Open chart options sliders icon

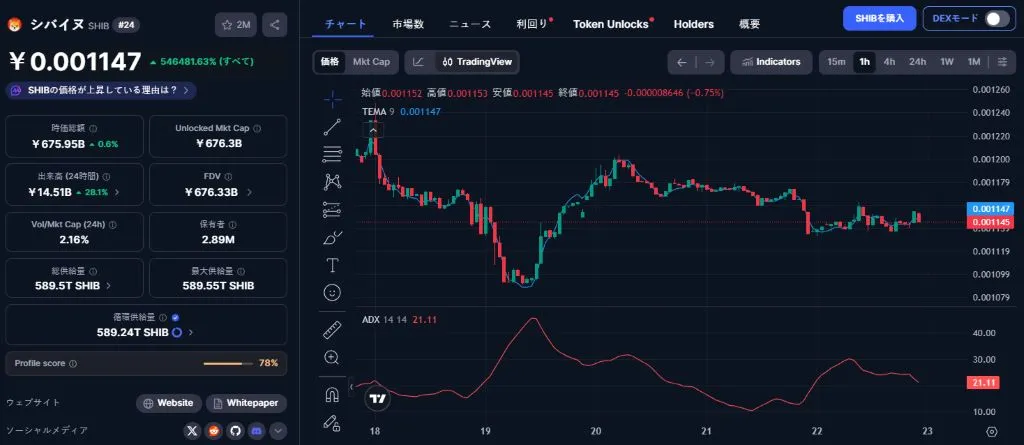[1002, 62]
